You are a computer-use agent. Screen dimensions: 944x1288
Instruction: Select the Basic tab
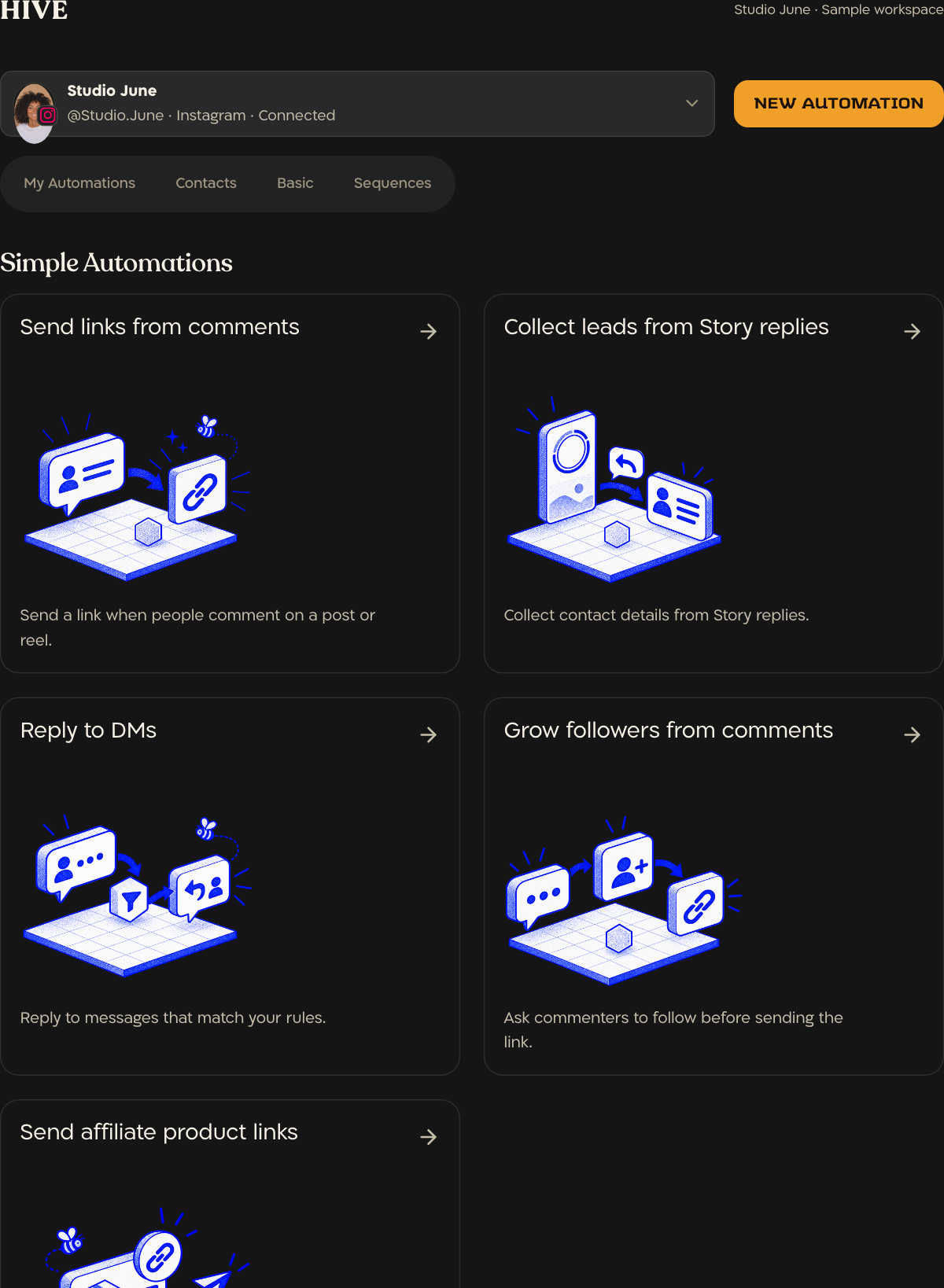click(295, 183)
